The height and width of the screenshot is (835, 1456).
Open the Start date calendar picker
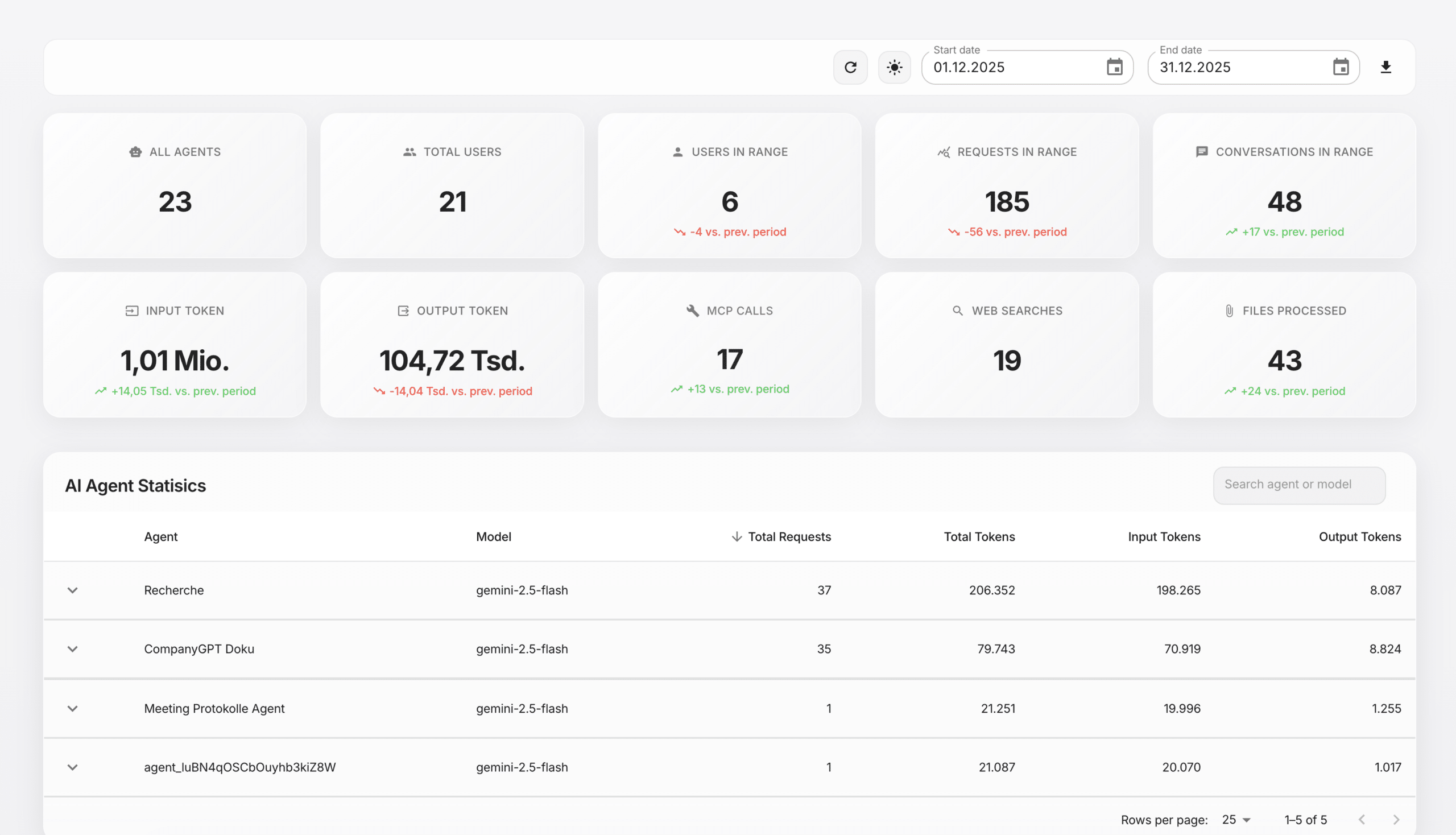[1114, 67]
